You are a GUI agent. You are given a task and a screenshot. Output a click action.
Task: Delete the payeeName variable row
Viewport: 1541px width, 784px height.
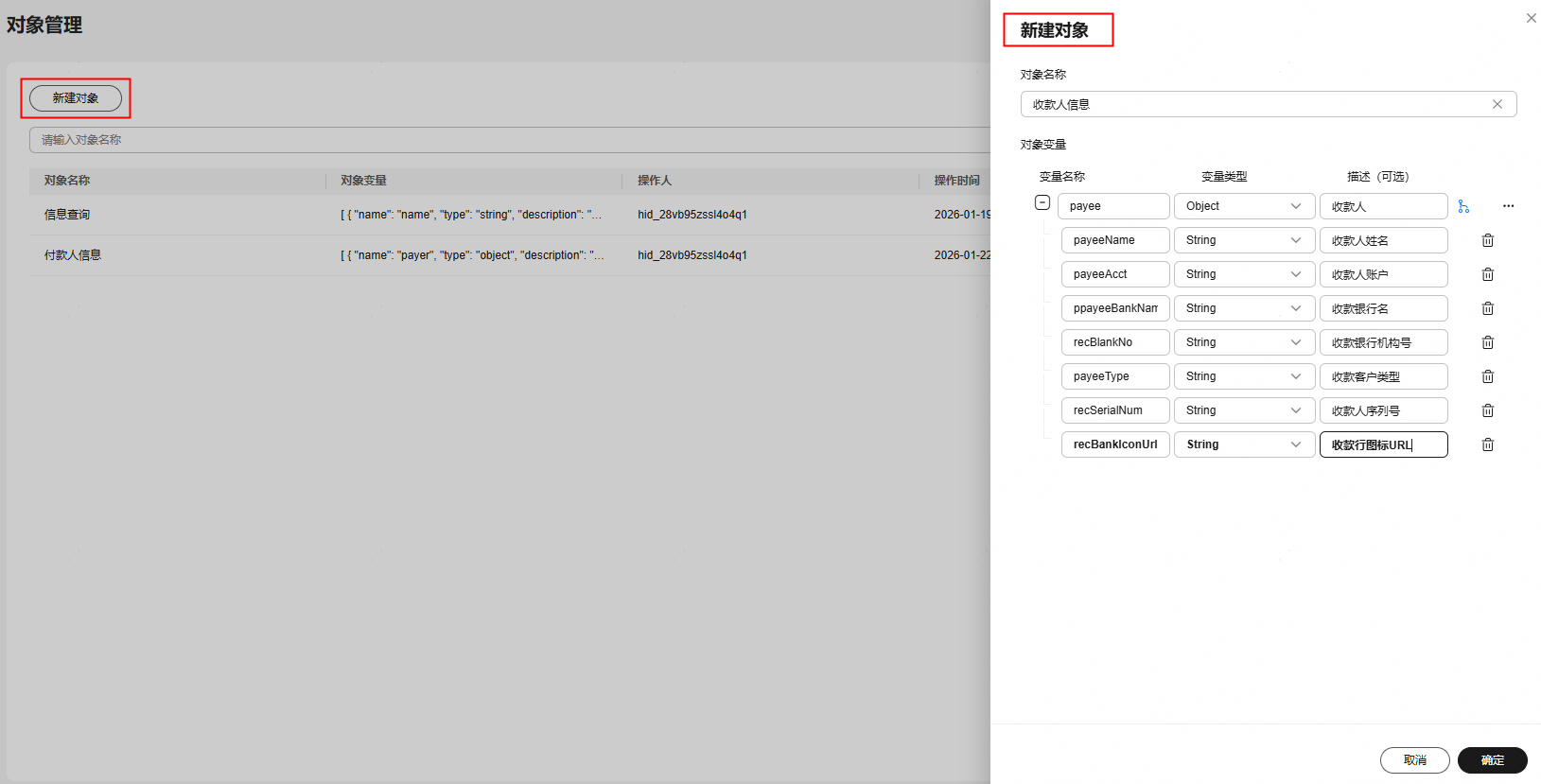click(x=1487, y=240)
